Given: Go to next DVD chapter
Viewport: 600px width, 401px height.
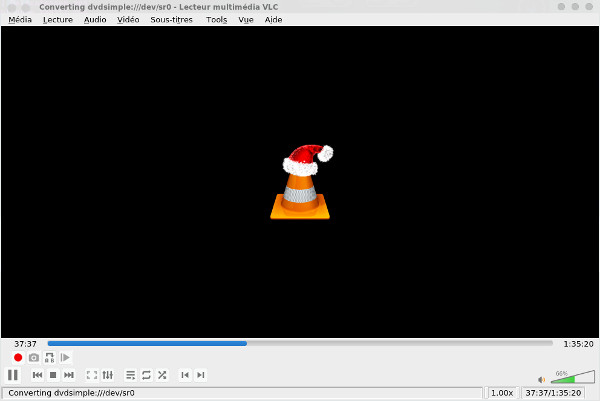Looking at the screenshot, I should 201,375.
